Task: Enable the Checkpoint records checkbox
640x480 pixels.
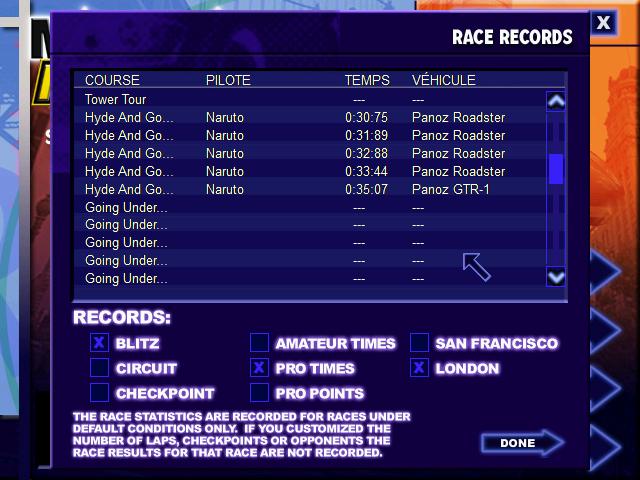Action: click(99, 393)
